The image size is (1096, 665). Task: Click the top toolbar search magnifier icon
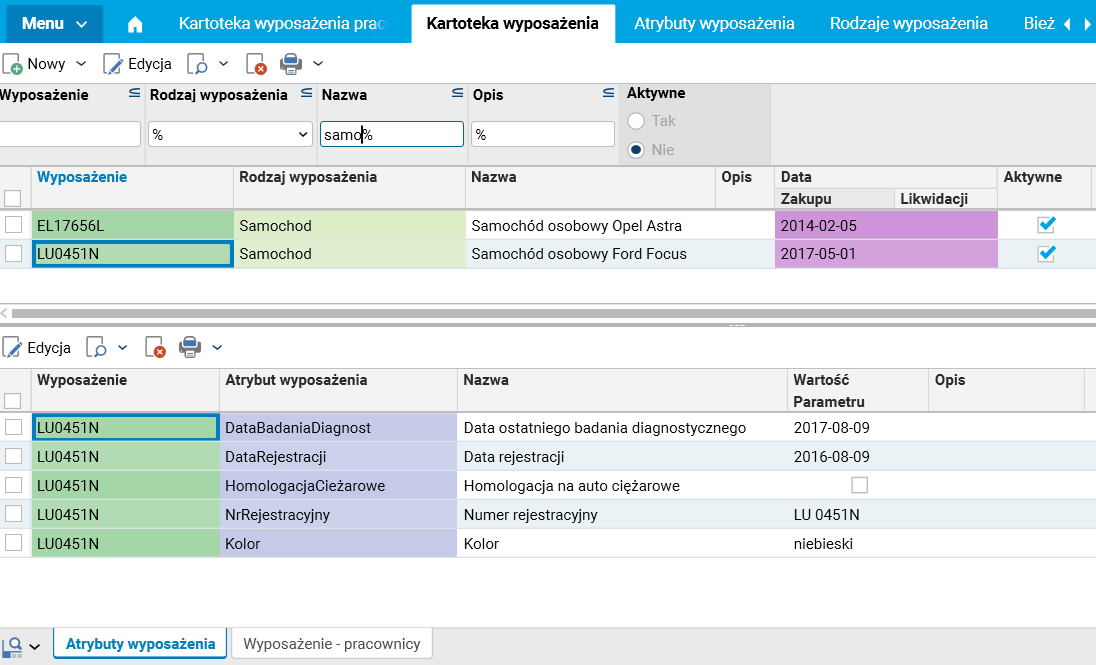coord(197,64)
